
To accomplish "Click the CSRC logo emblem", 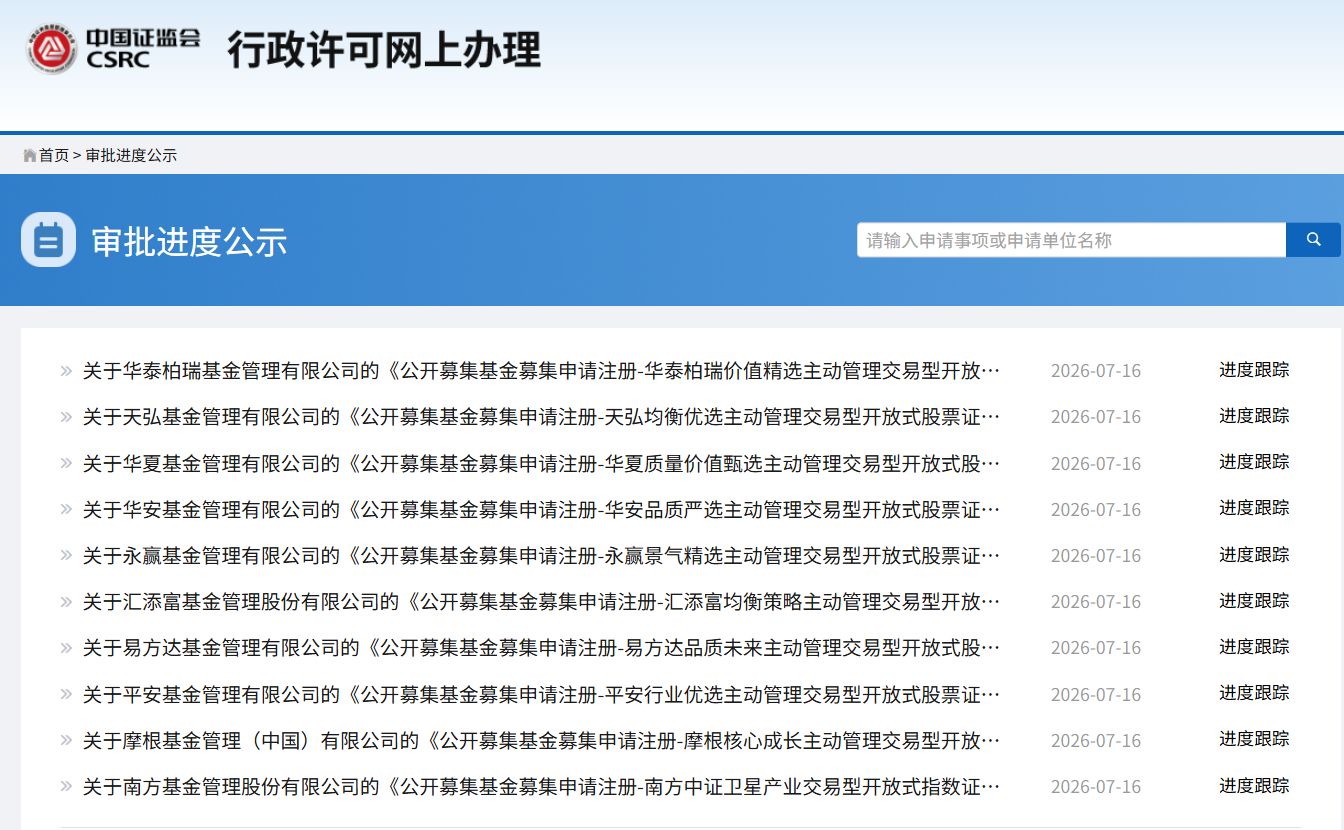I will pos(52,48).
